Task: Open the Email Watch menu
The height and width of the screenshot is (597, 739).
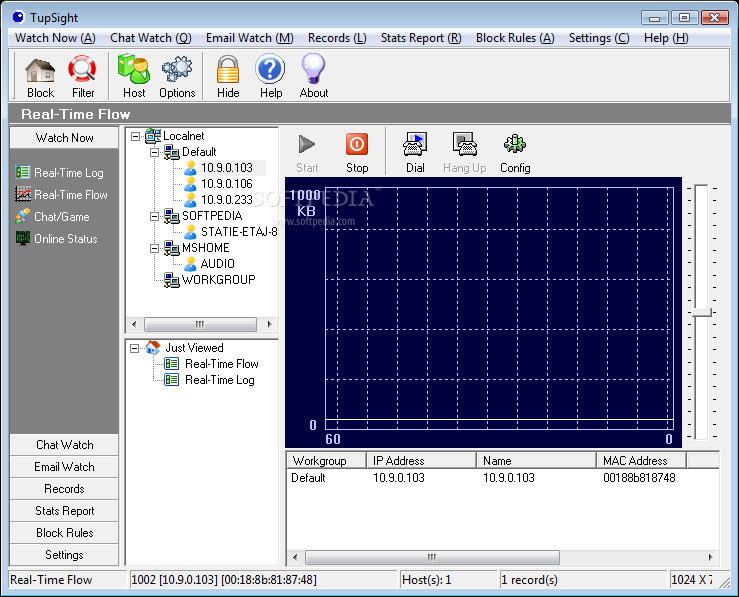Action: coord(249,38)
